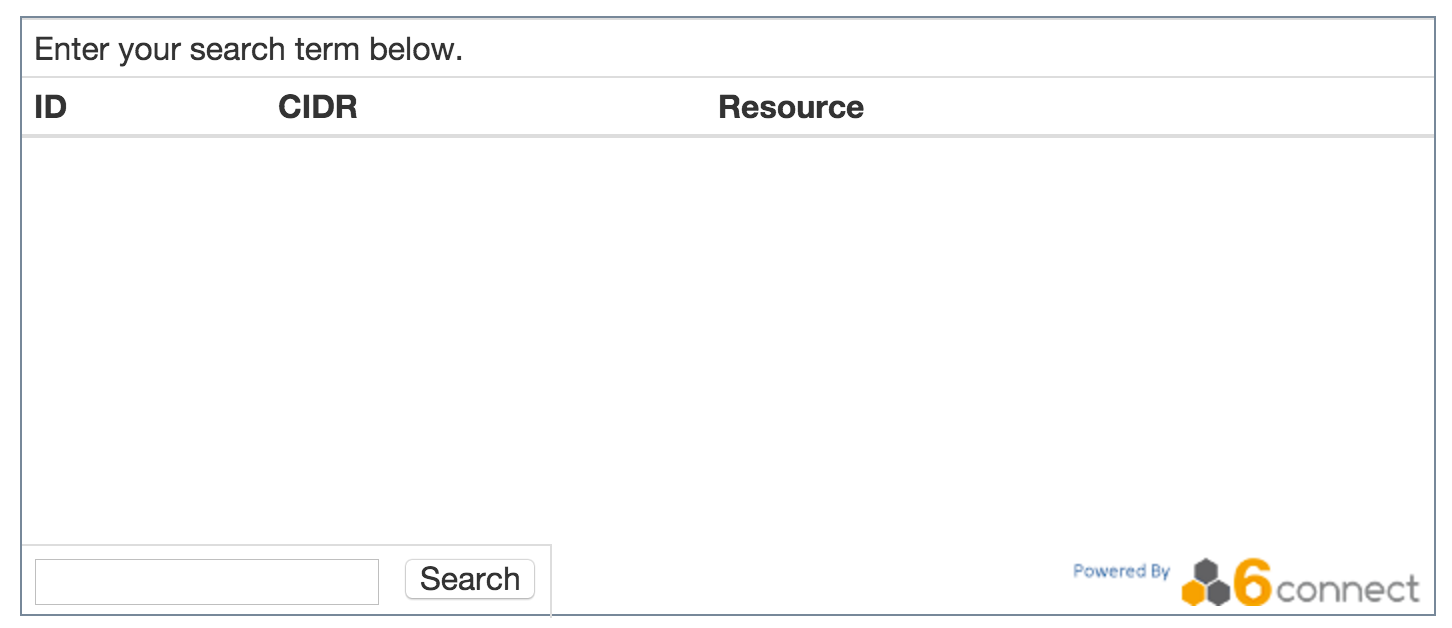Click the word "Enter" in the instructions

click(x=72, y=49)
